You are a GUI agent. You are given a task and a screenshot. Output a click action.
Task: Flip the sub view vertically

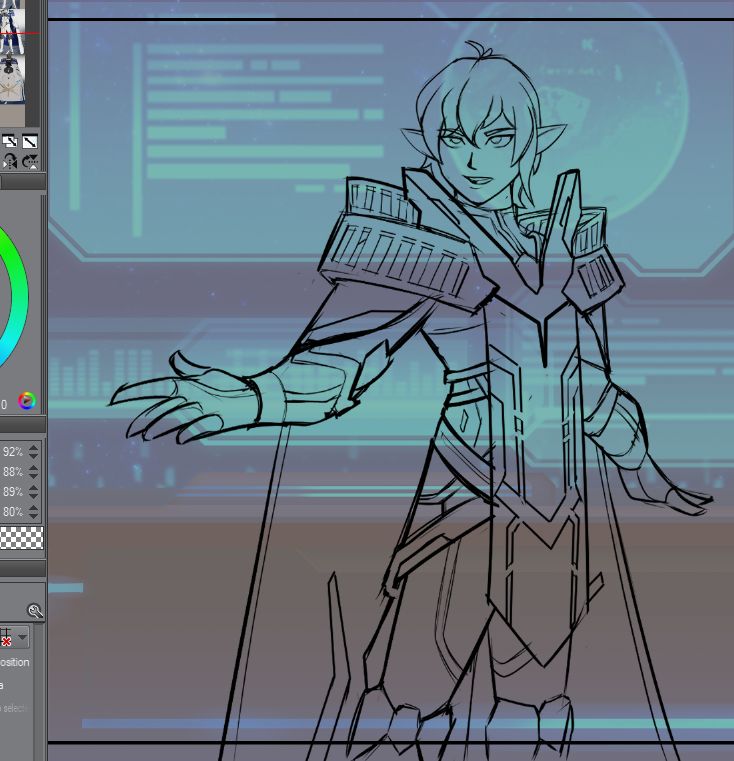point(30,161)
